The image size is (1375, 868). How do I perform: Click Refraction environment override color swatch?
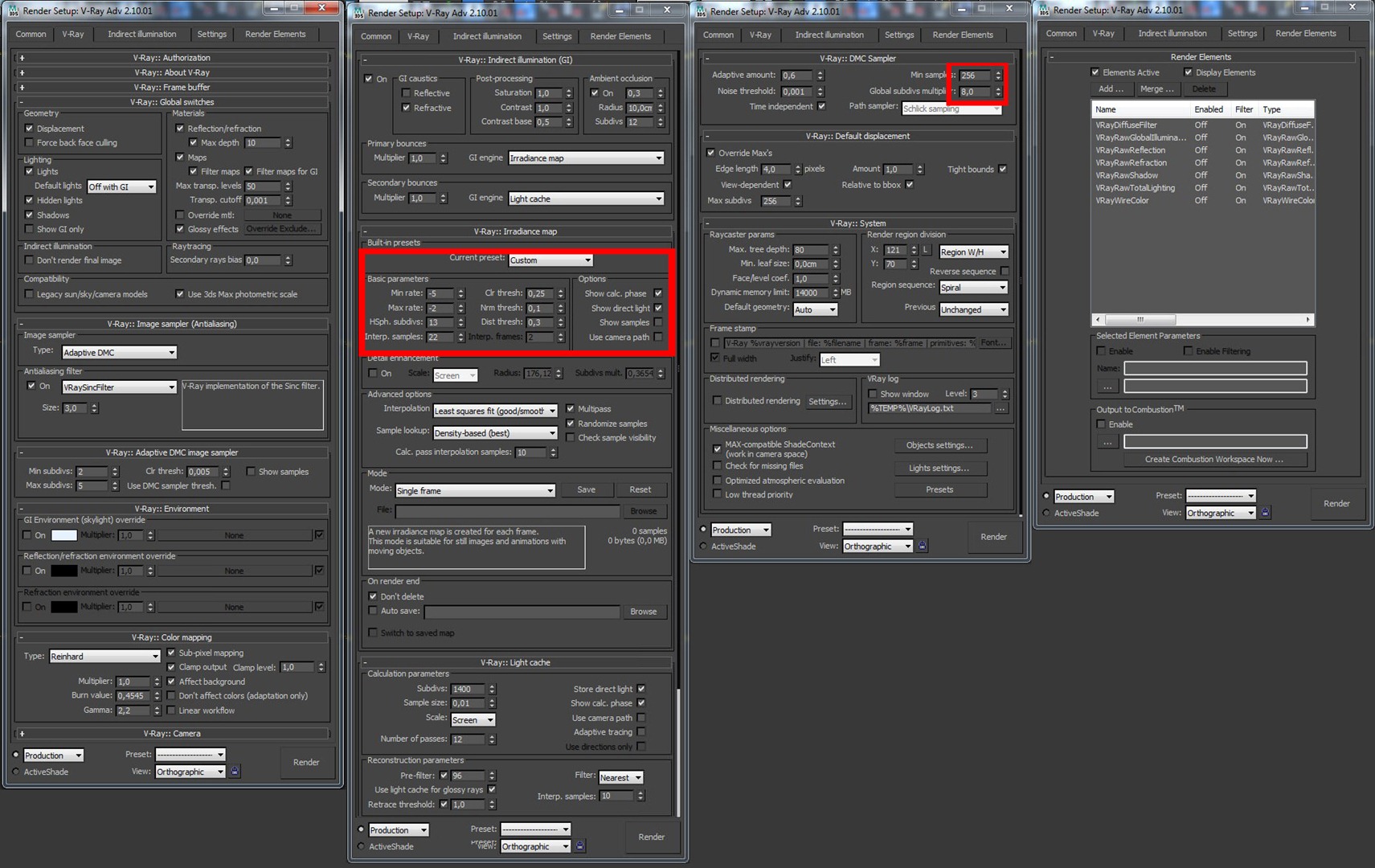coord(64,608)
